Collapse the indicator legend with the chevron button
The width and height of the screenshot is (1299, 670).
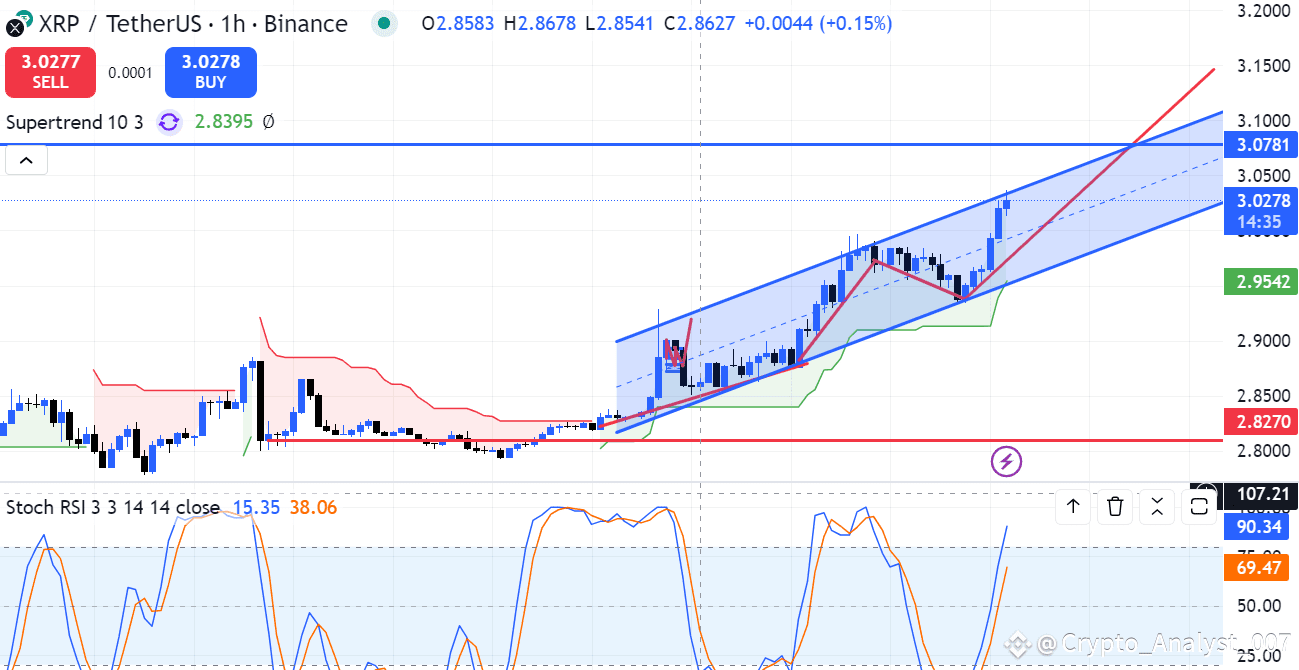click(x=26, y=160)
